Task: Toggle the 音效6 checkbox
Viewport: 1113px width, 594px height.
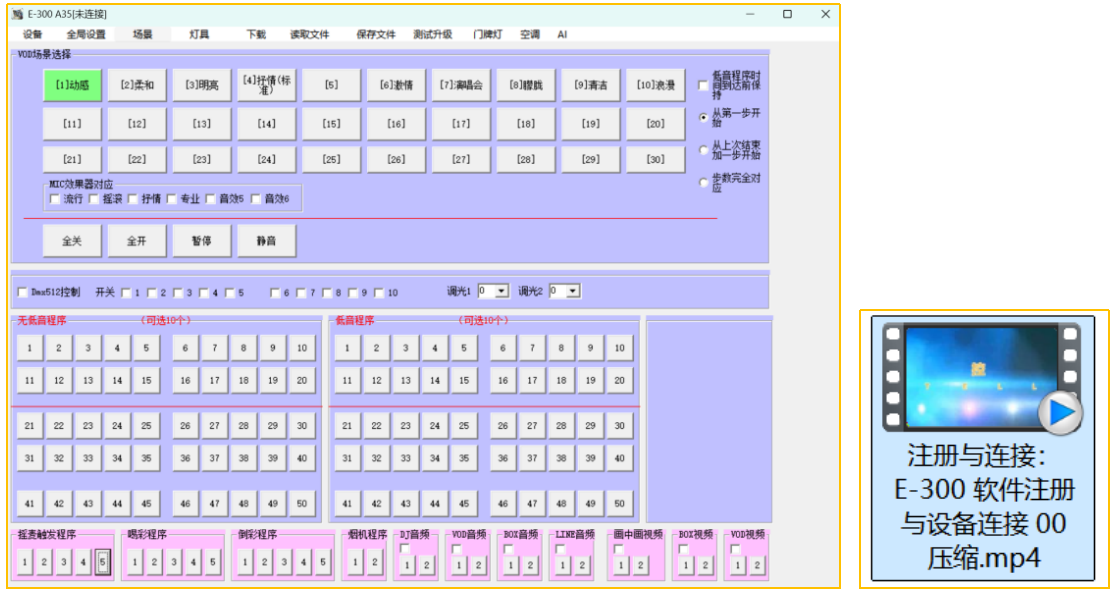Action: click(256, 199)
